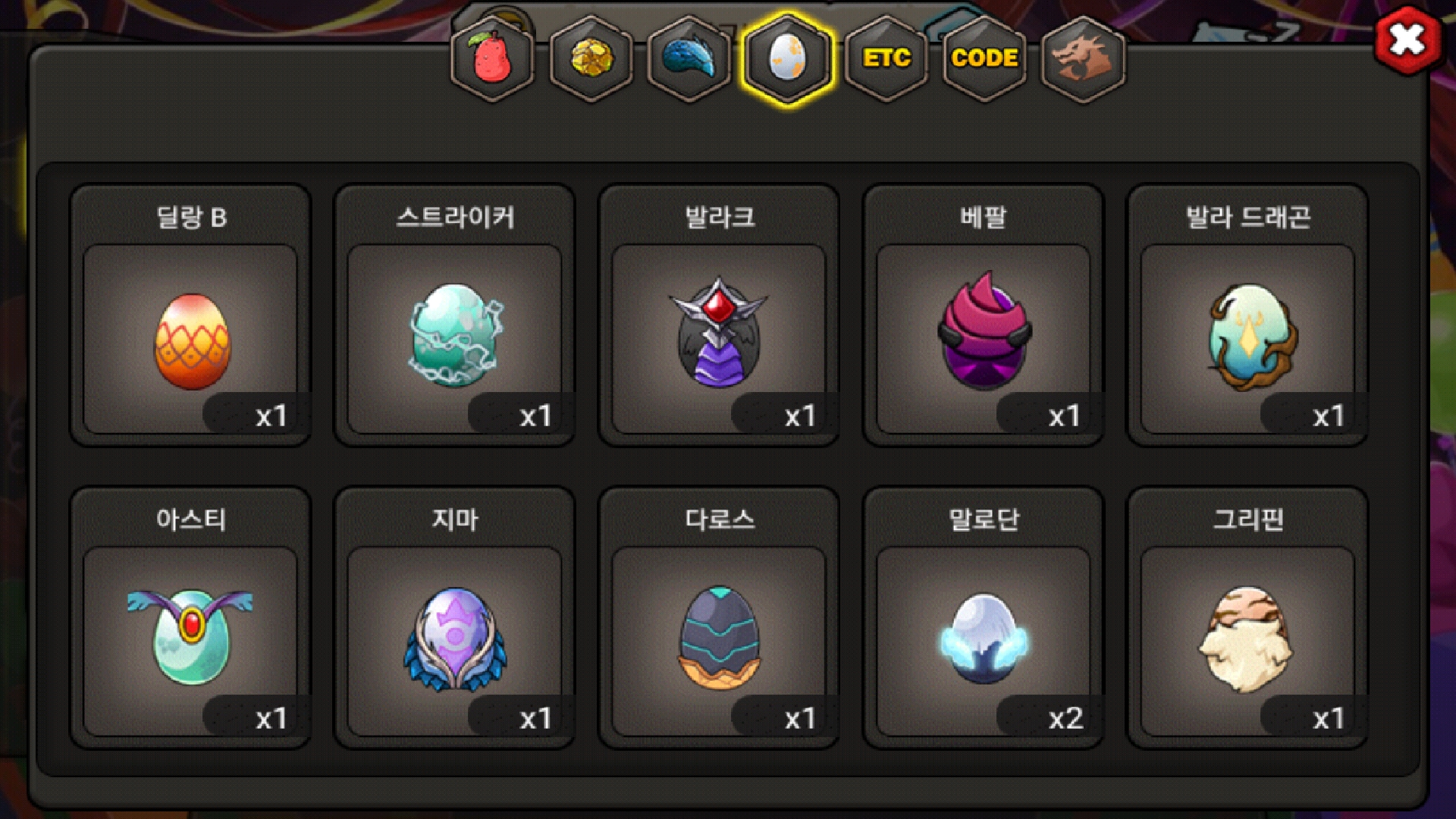1456x819 pixels.
Task: Open the blue dragon scale tab
Action: [689, 58]
